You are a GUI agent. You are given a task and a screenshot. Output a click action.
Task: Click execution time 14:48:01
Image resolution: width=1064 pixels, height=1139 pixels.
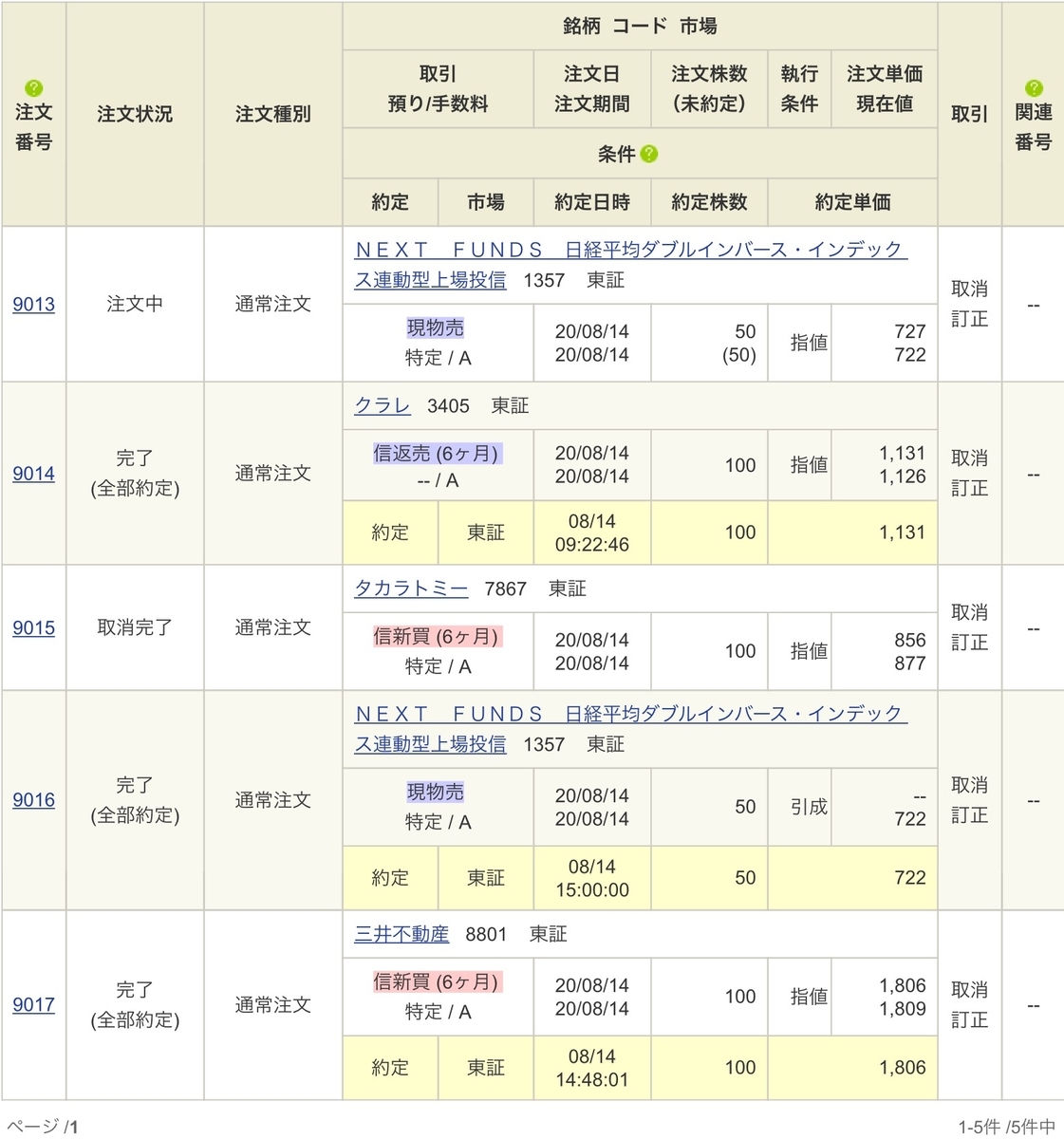[592, 1080]
